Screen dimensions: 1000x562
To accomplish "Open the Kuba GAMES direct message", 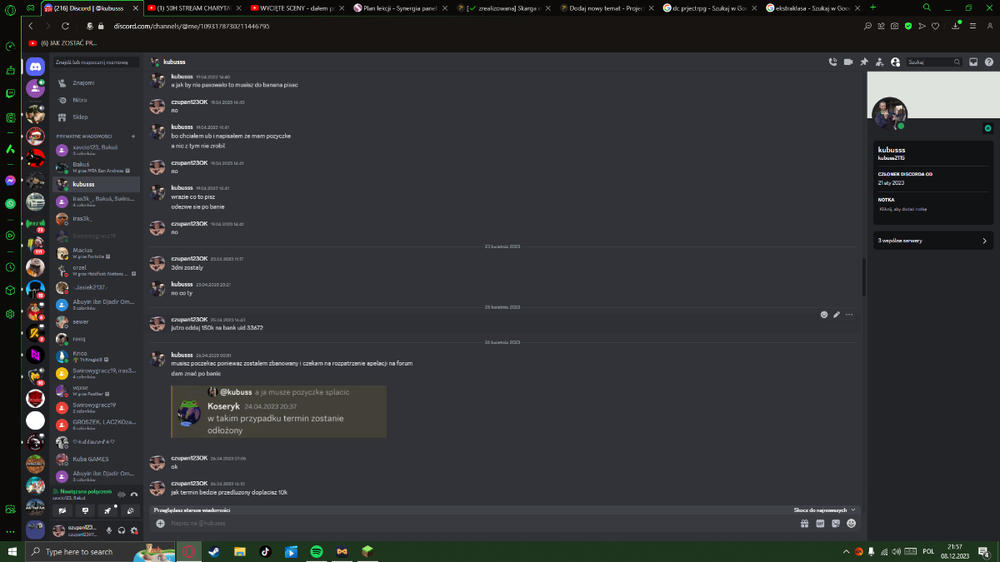I will point(96,459).
